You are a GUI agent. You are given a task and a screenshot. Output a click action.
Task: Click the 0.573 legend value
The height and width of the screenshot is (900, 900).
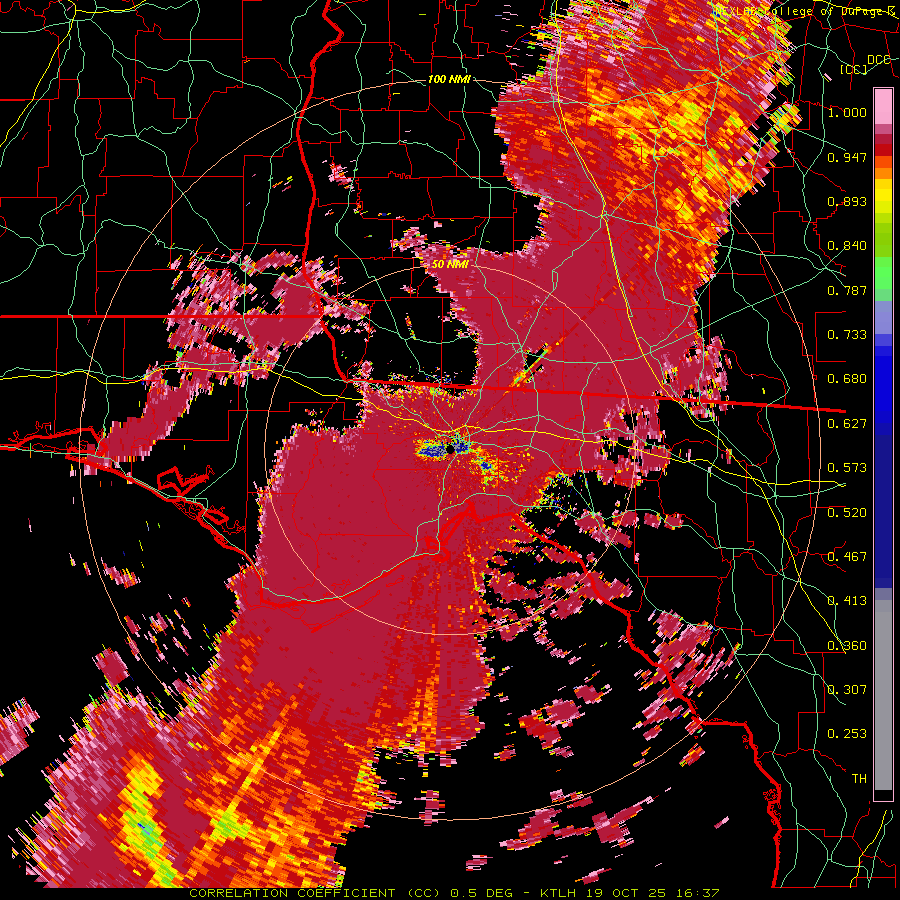847,468
